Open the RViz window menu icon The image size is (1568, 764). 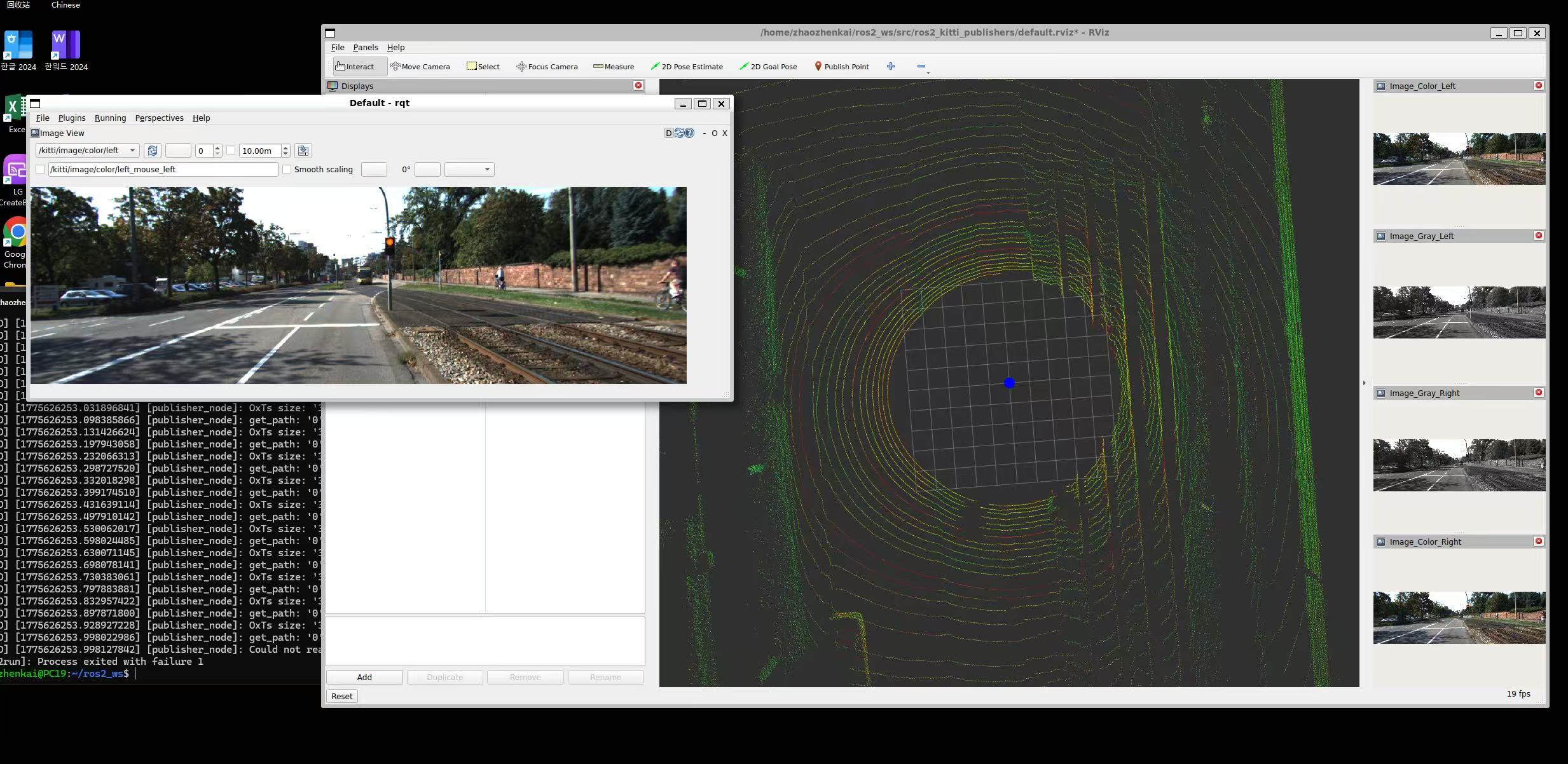(x=330, y=33)
